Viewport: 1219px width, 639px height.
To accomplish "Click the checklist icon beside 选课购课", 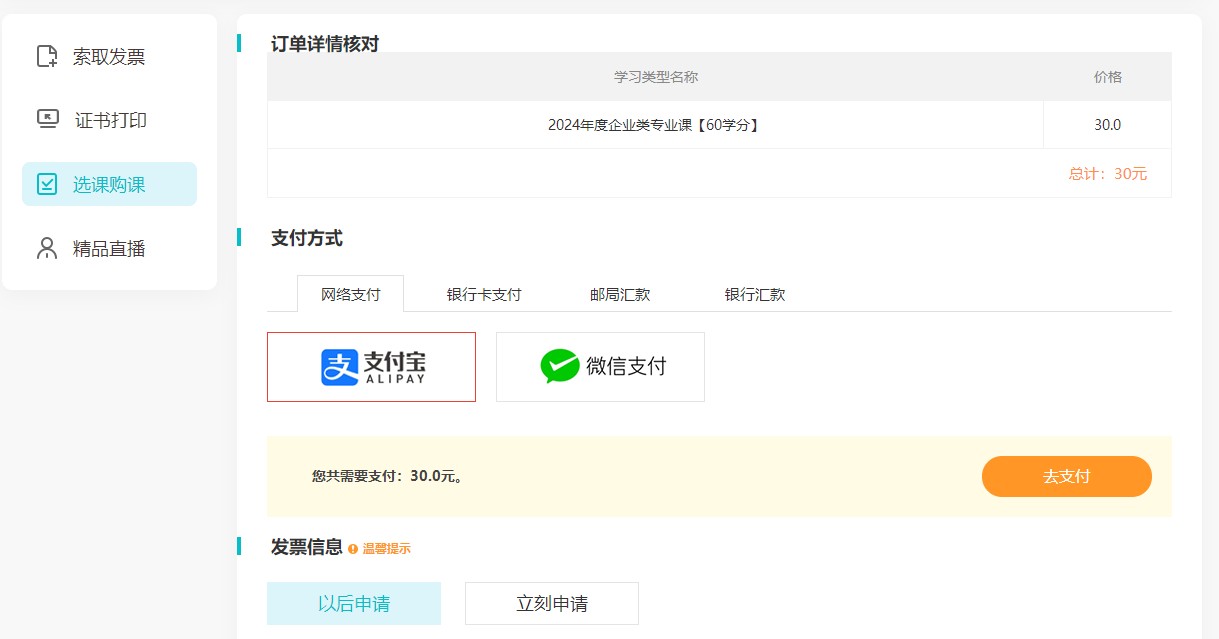I will pos(47,184).
